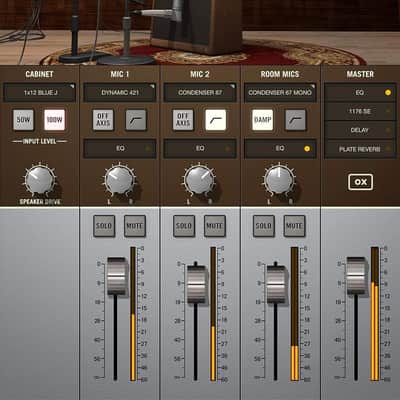The width and height of the screenshot is (400, 400).
Task: Select the 50W input level
Action: point(23,120)
